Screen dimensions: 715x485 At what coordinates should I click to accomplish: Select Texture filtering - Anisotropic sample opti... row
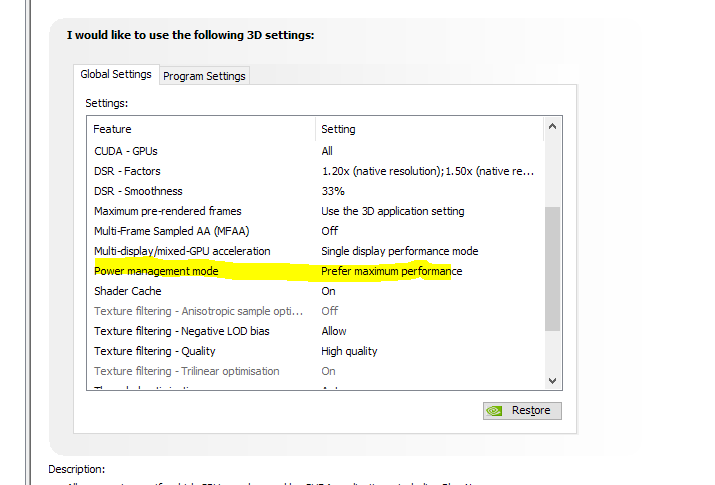pyautogui.click(x=316, y=311)
